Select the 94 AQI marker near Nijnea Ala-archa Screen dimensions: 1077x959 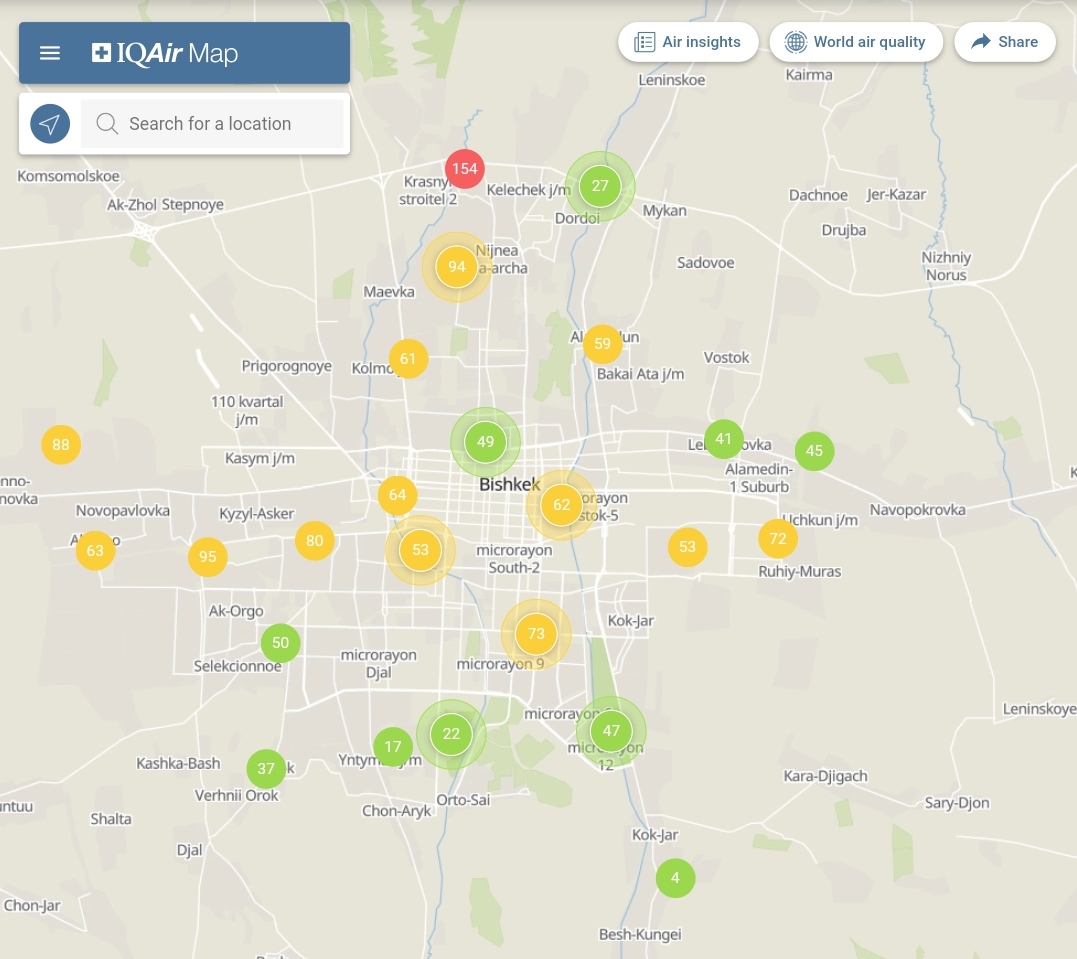pyautogui.click(x=456, y=266)
